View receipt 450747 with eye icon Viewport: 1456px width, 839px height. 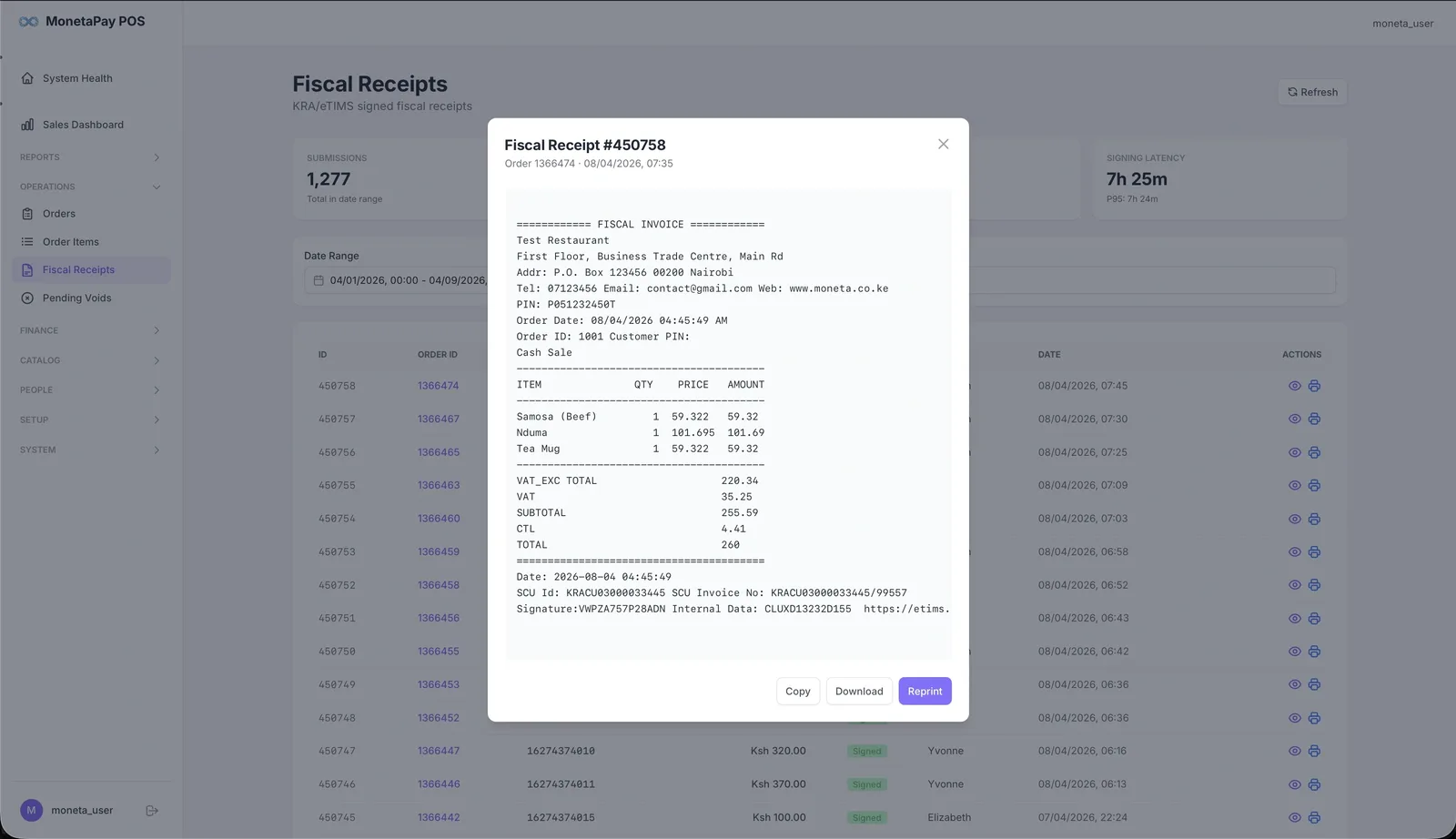[x=1295, y=751]
